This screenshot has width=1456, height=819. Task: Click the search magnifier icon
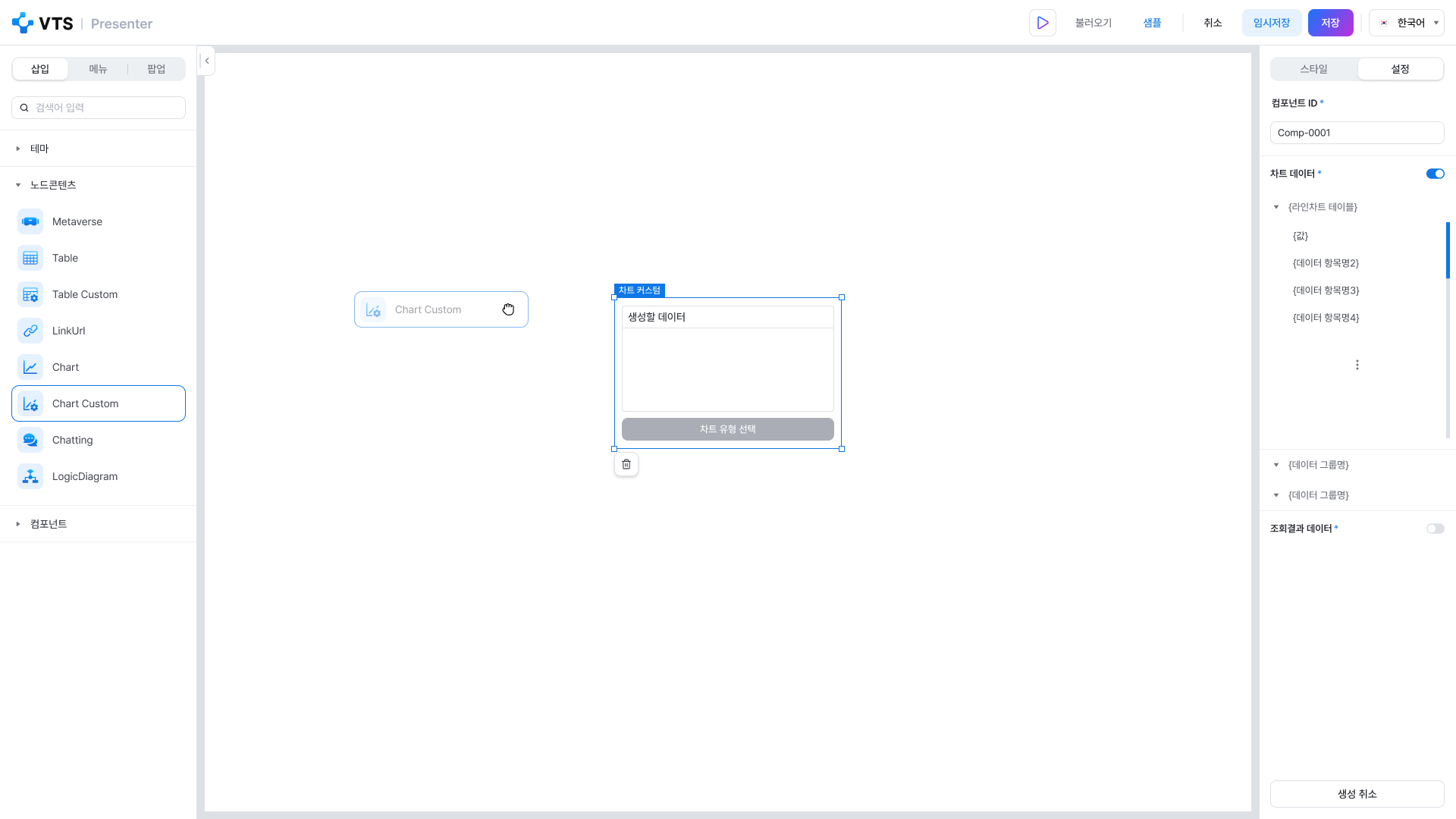click(24, 108)
